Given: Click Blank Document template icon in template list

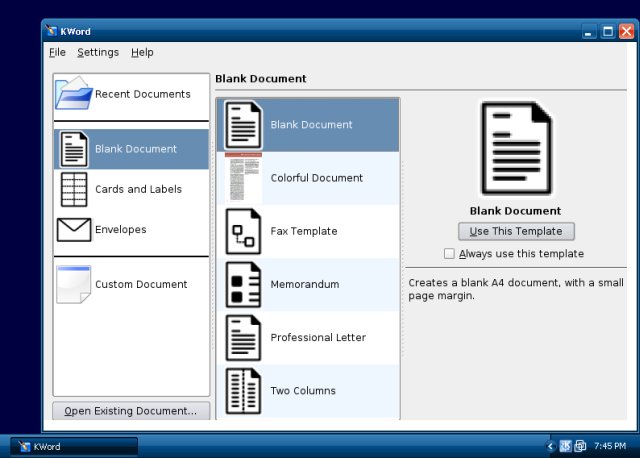Looking at the screenshot, I should 243,125.
